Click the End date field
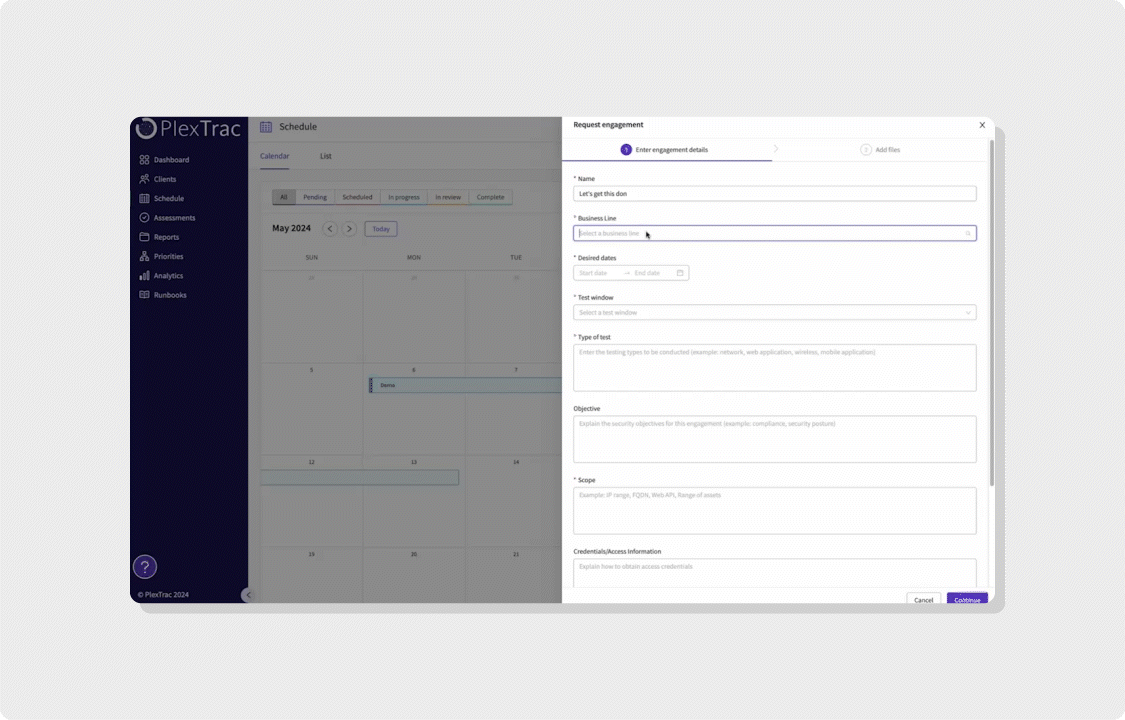 651,273
